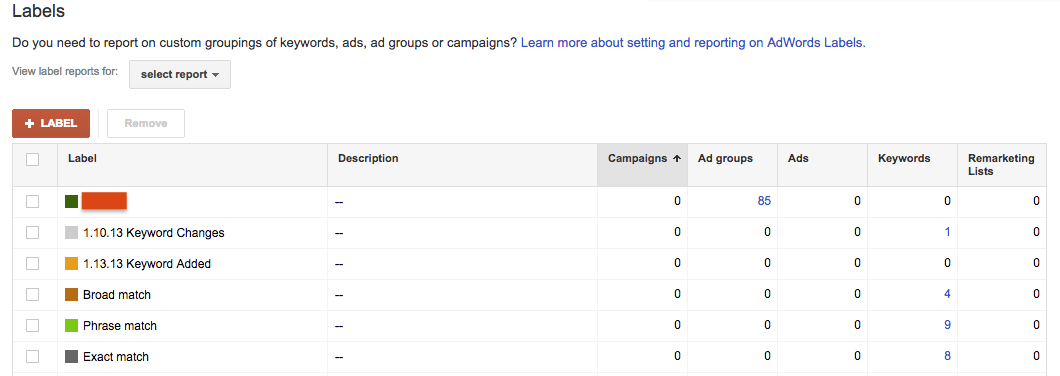Open the AdWords Labels learn more link
Viewport: 1060px width, 376px height.
tap(693, 43)
